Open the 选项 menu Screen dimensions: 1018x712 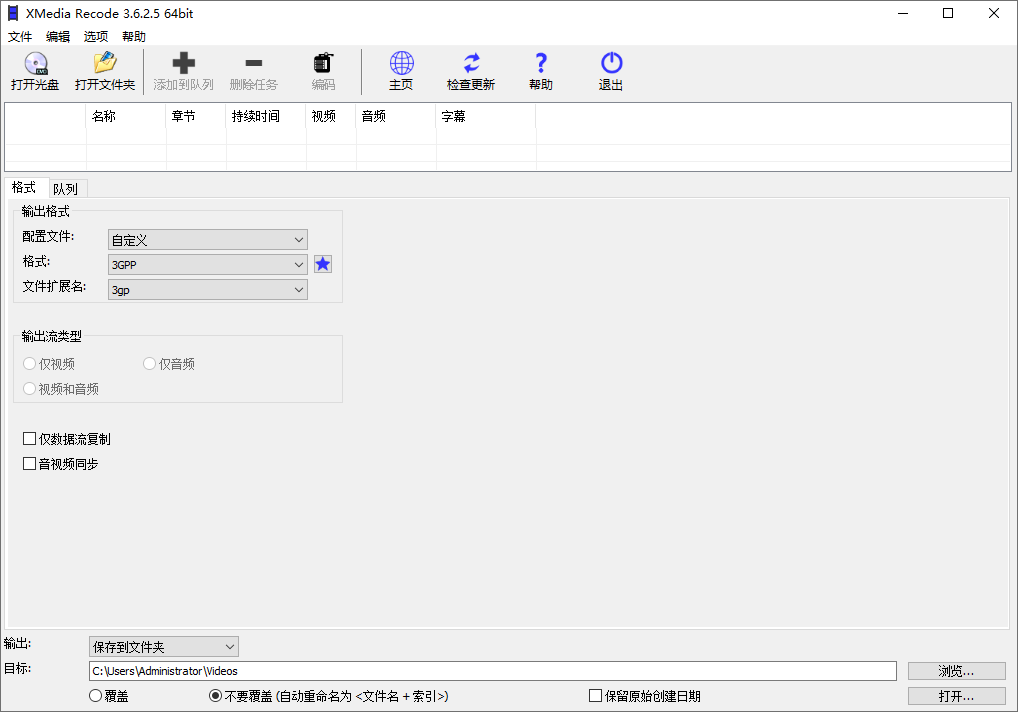(95, 36)
